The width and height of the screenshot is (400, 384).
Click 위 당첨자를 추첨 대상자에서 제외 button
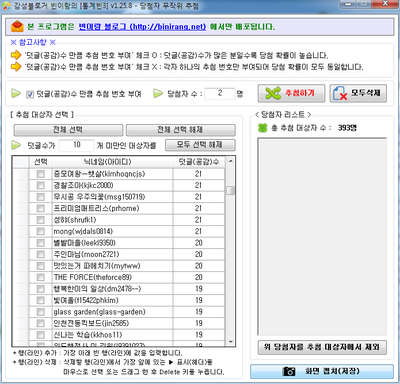(322, 347)
